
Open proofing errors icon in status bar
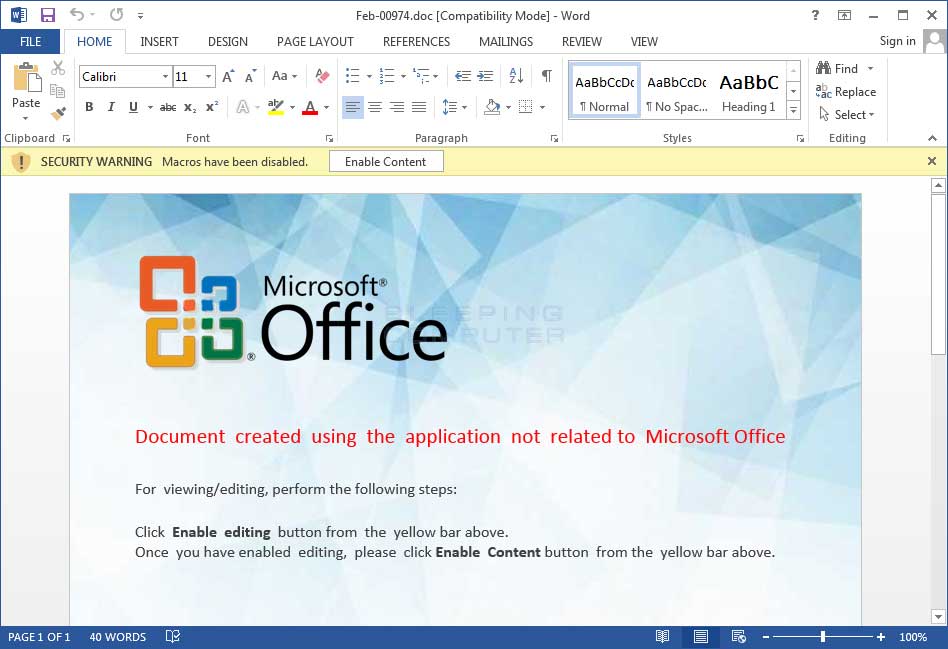tap(173, 636)
